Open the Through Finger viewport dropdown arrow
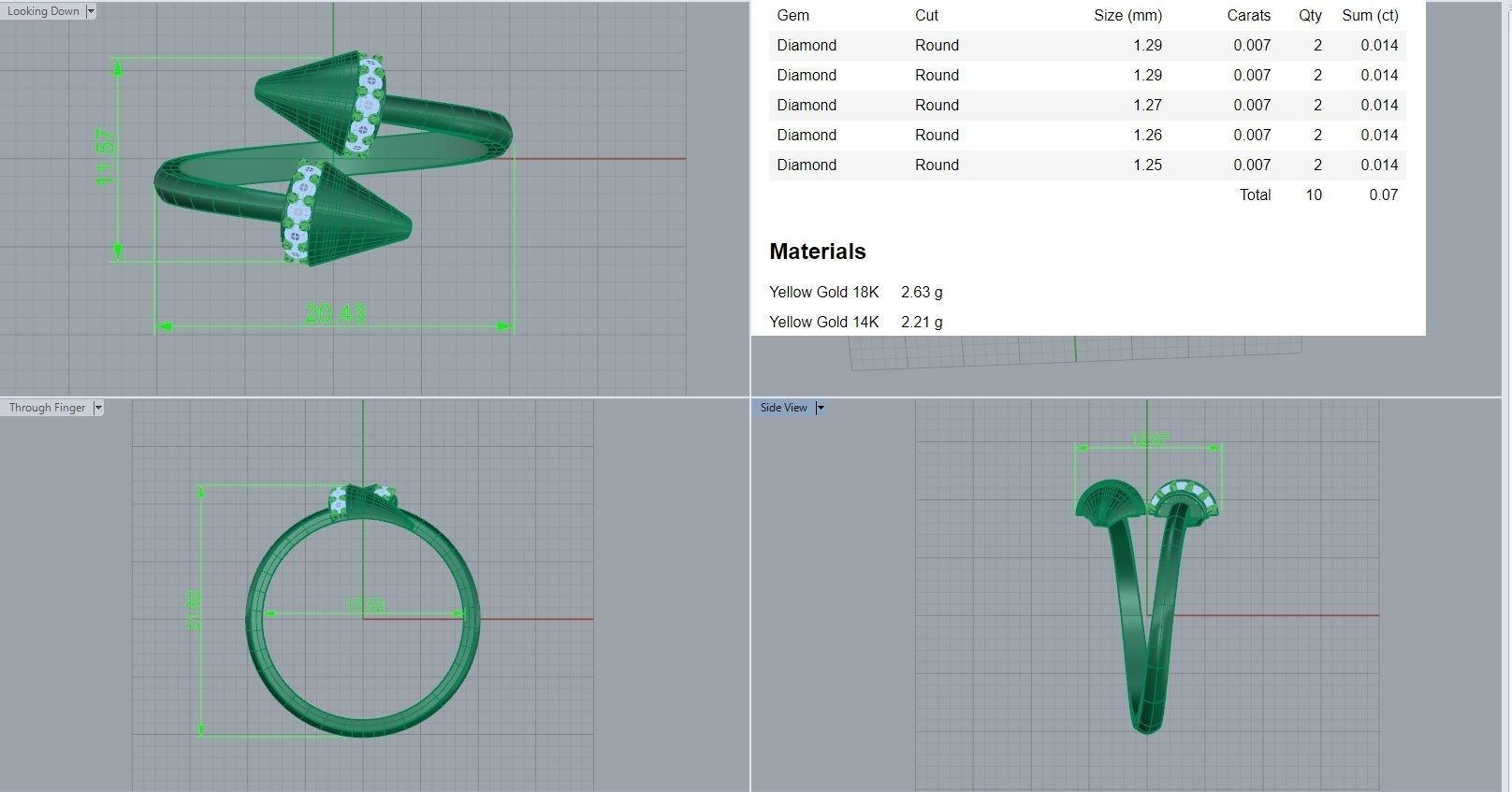 pos(98,408)
